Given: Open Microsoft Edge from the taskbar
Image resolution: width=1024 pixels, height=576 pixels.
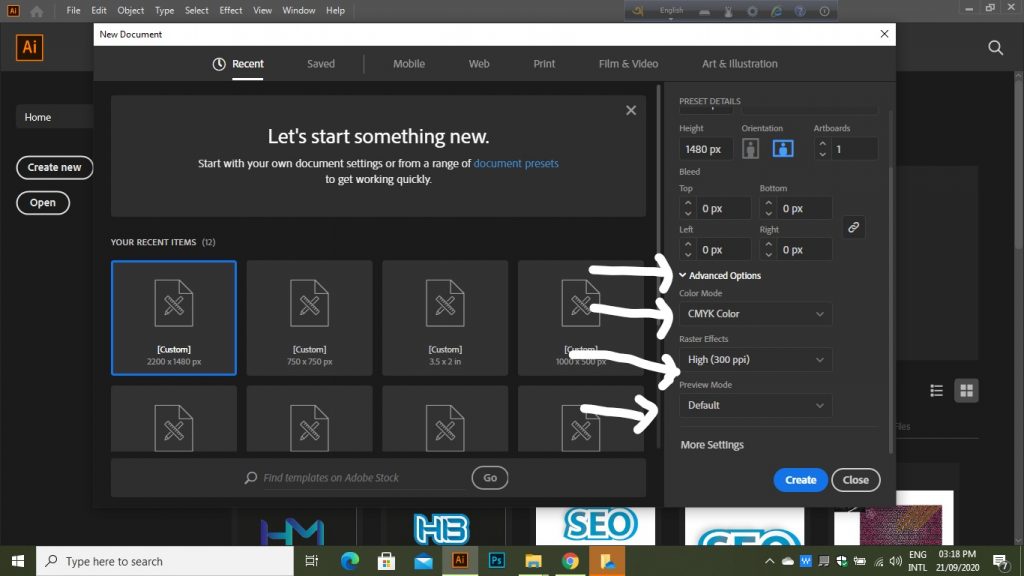Looking at the screenshot, I should pos(350,561).
